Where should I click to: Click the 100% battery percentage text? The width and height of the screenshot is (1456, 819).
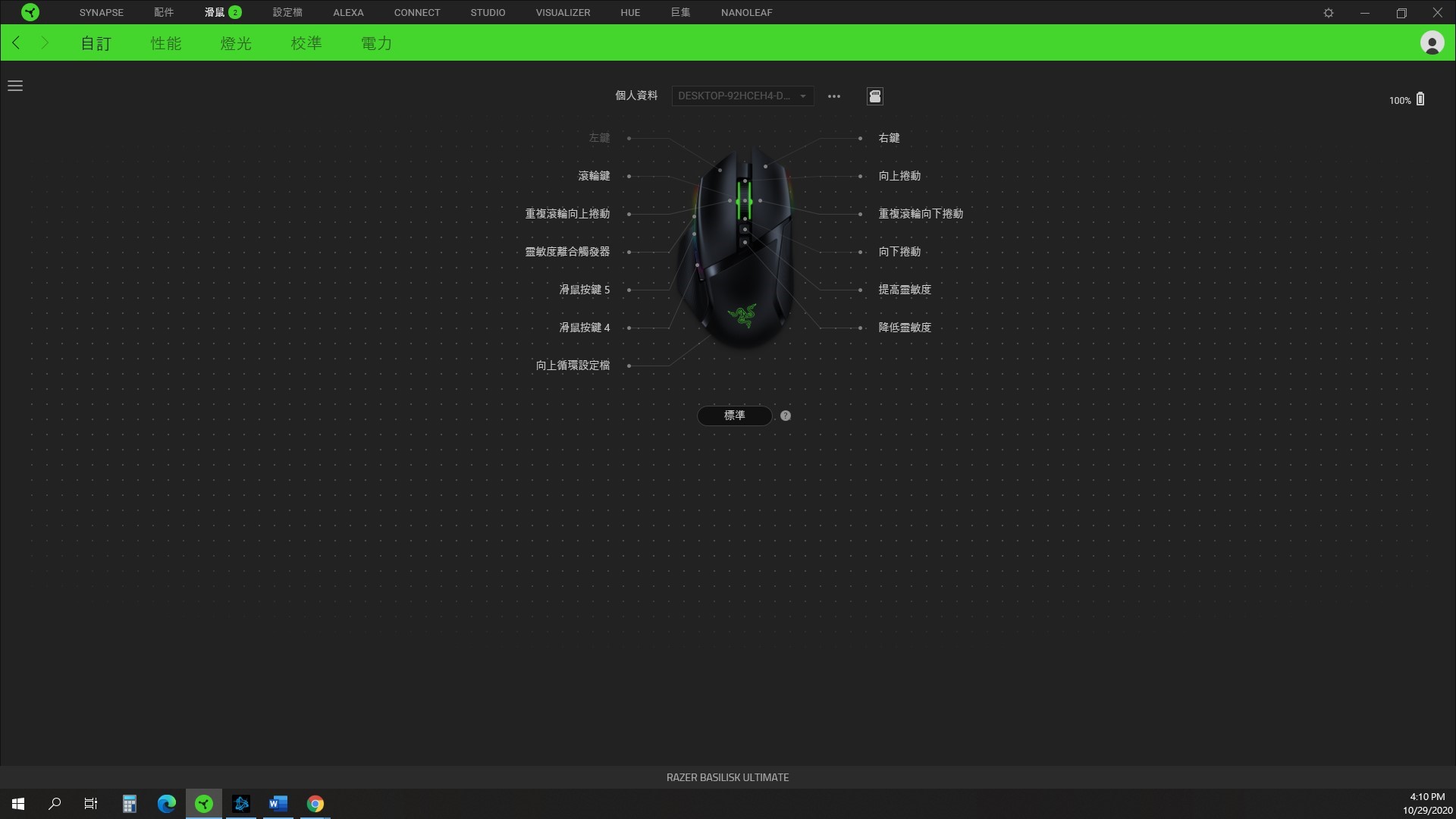coord(1400,101)
